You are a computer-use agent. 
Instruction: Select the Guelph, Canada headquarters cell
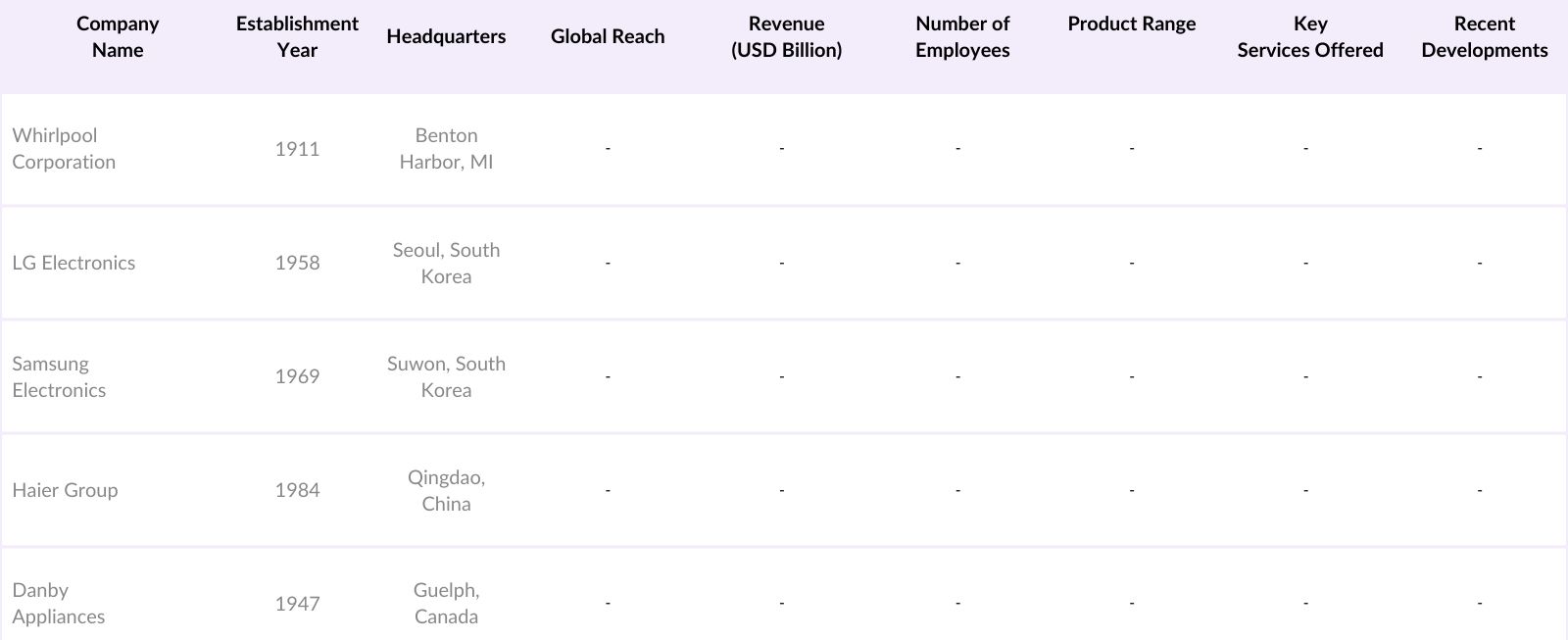point(446,603)
